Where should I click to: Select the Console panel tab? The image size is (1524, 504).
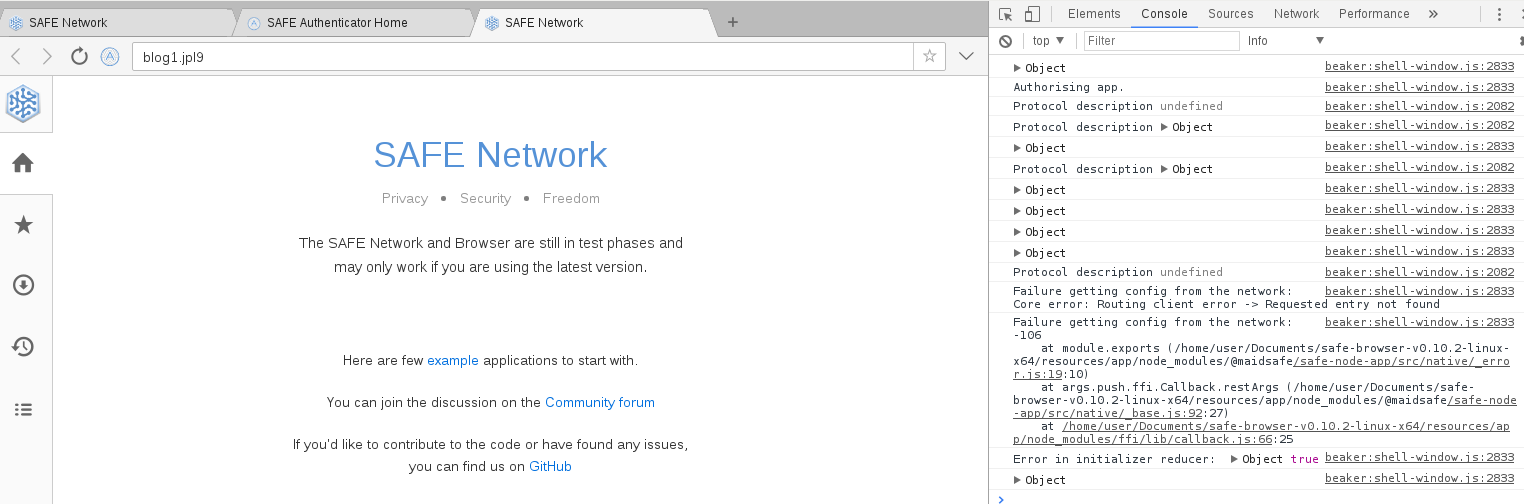[1164, 14]
